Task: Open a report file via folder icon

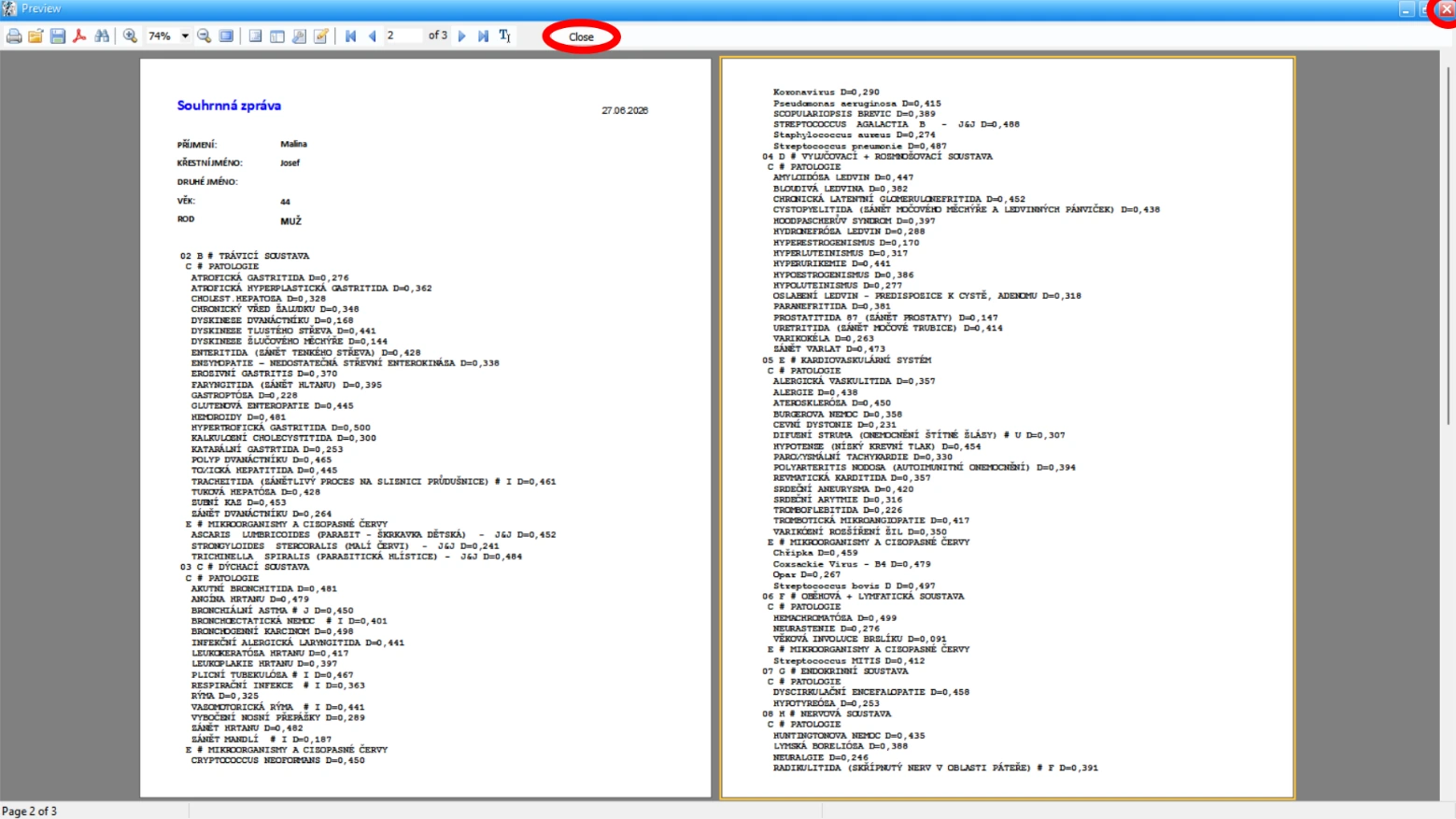Action: [35, 36]
